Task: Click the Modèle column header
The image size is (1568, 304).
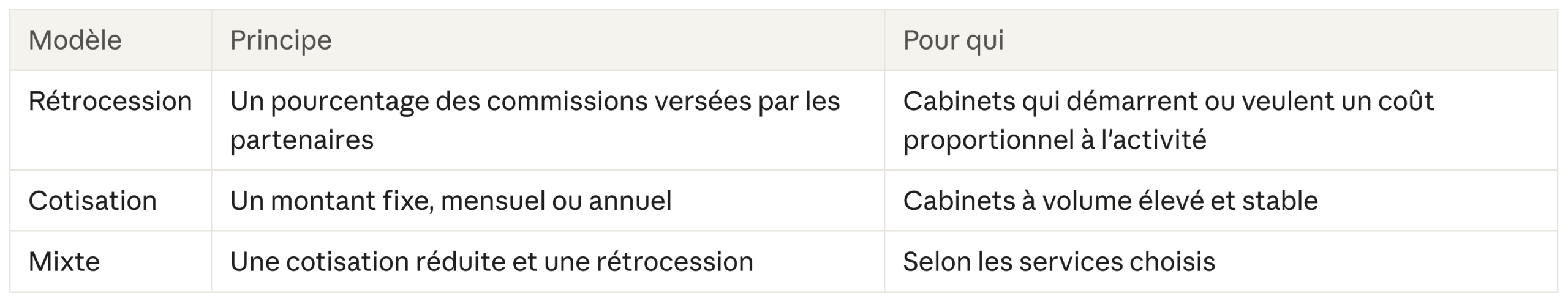Action: click(110, 40)
